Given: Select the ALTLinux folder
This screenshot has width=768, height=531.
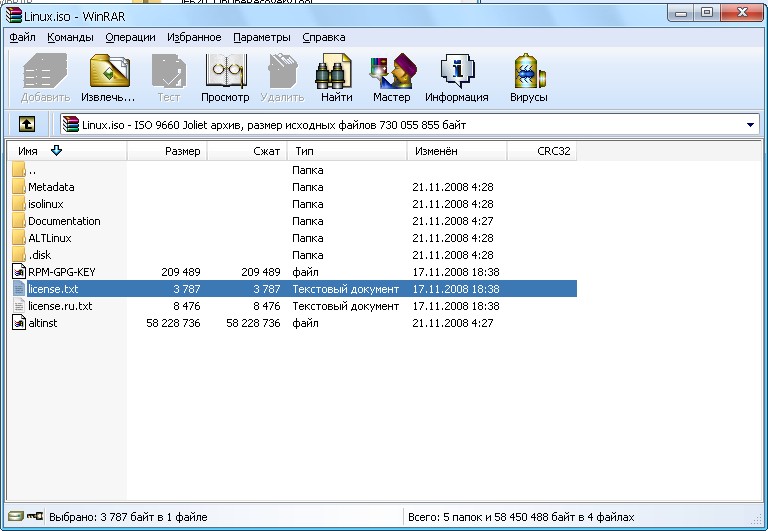Looking at the screenshot, I should click(49, 238).
